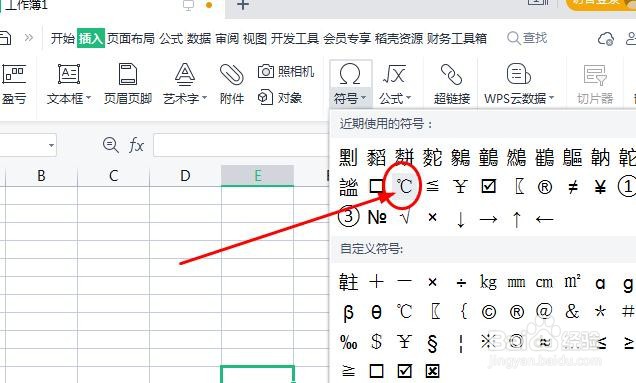Expand the WPS云数据 dropdown arrow
The image size is (636, 383).
pyautogui.click(x=551, y=98)
